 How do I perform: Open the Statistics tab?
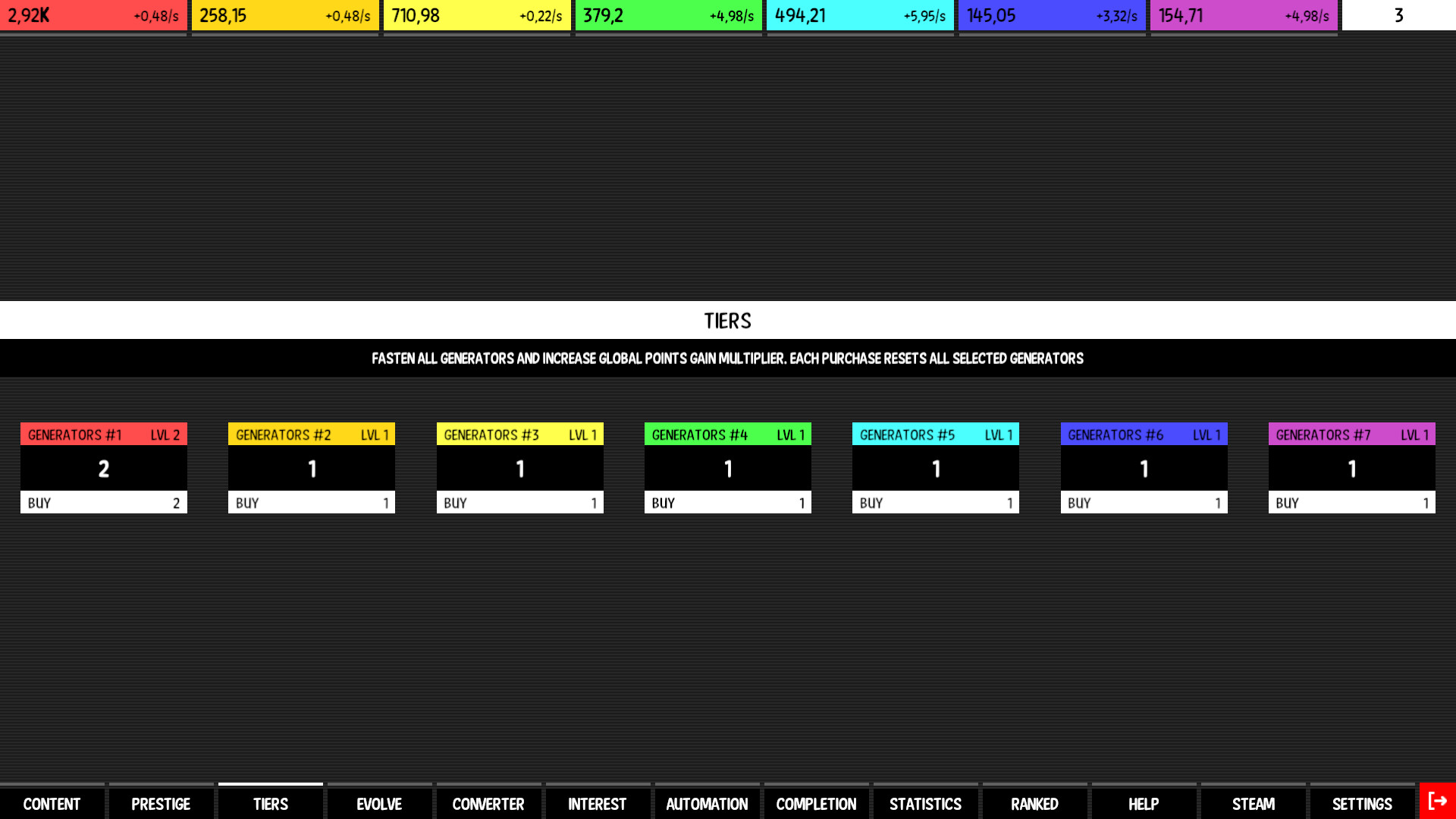[x=925, y=804]
